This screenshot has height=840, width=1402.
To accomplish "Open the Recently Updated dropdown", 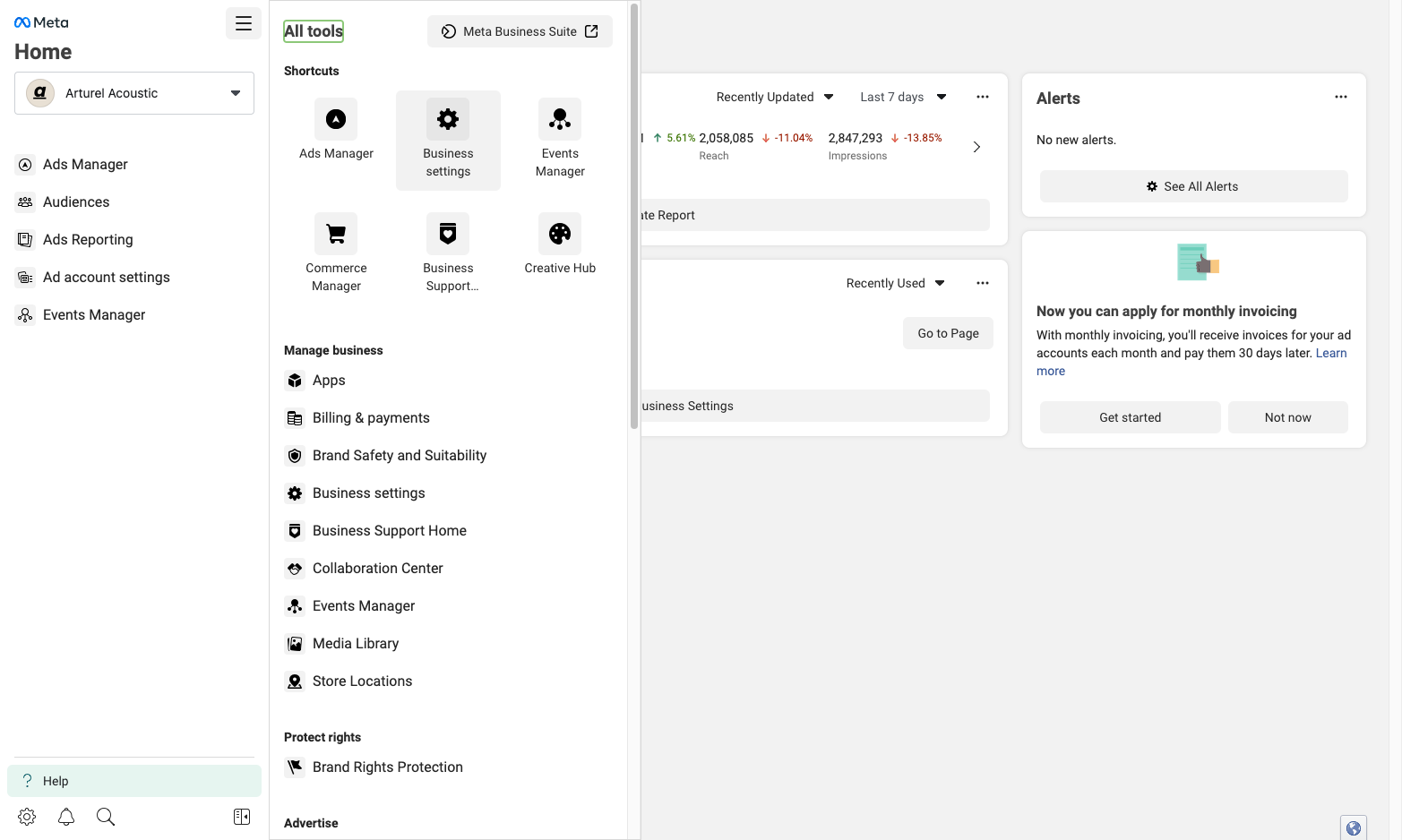I will click(775, 97).
